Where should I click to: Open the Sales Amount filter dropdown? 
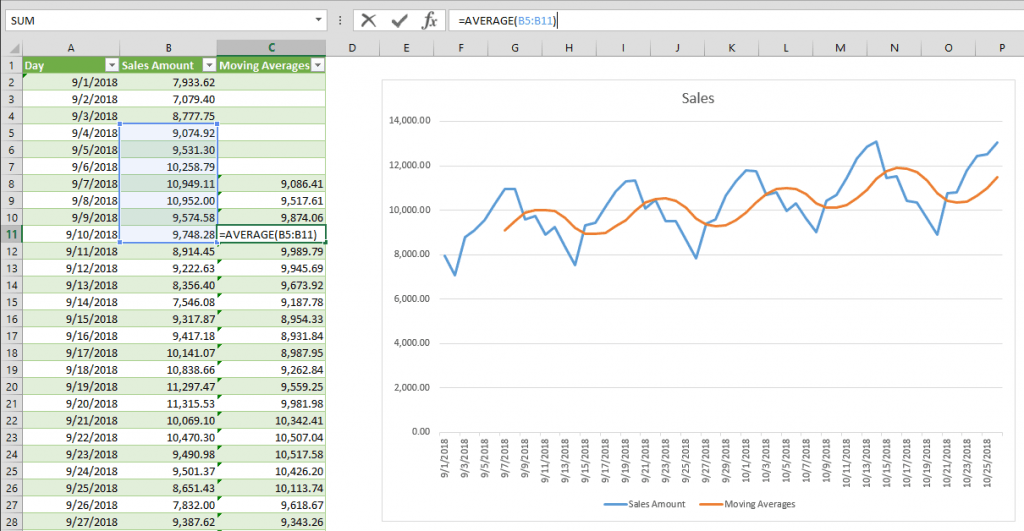(209, 65)
